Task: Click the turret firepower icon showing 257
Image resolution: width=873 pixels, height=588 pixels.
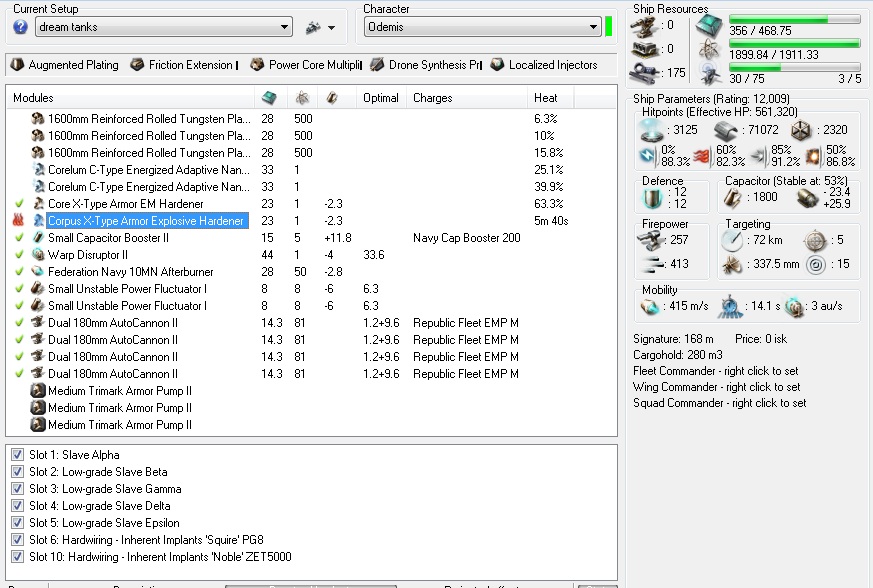Action: 650,241
